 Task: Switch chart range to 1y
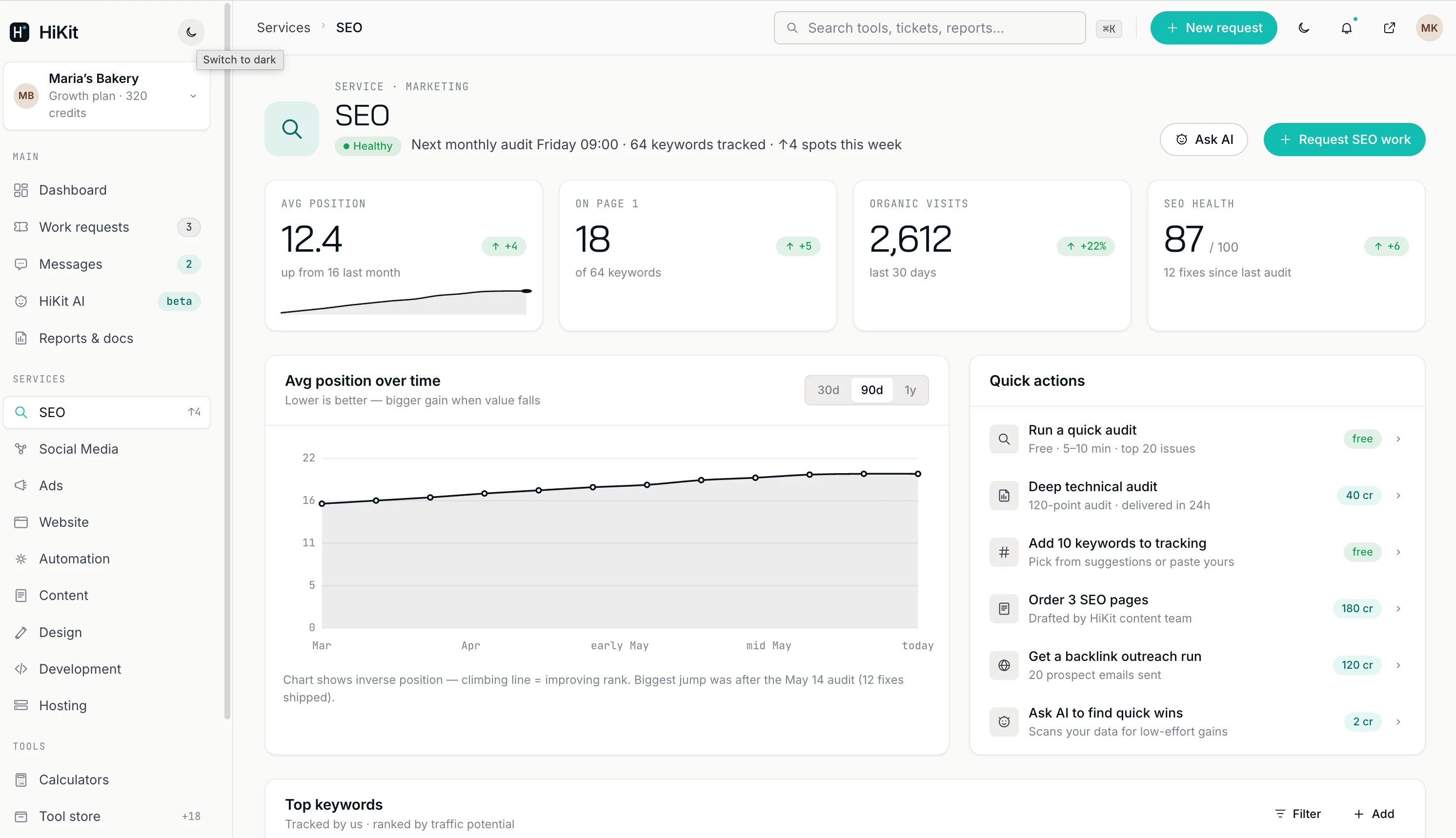(910, 390)
